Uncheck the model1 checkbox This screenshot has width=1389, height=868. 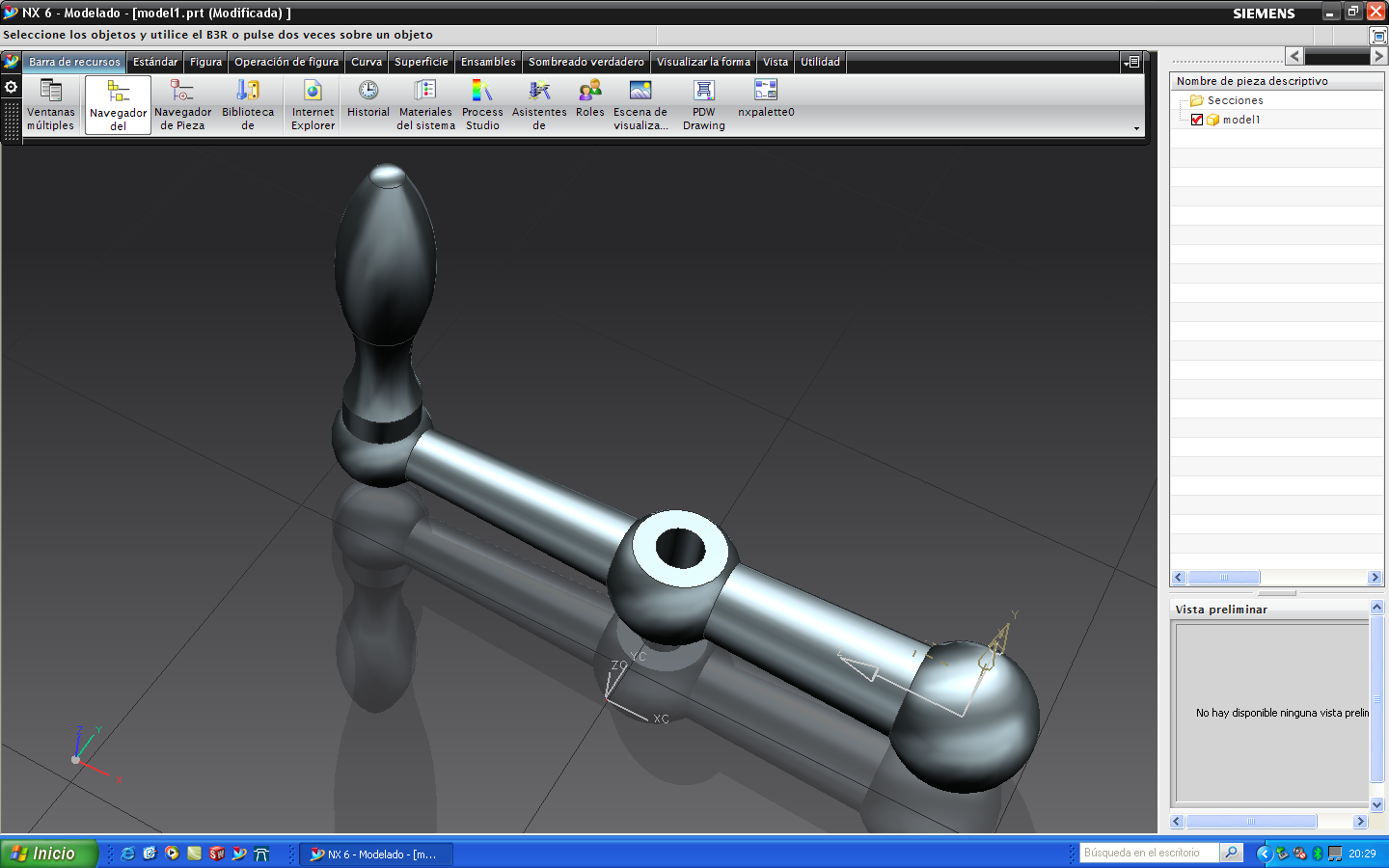click(x=1197, y=120)
